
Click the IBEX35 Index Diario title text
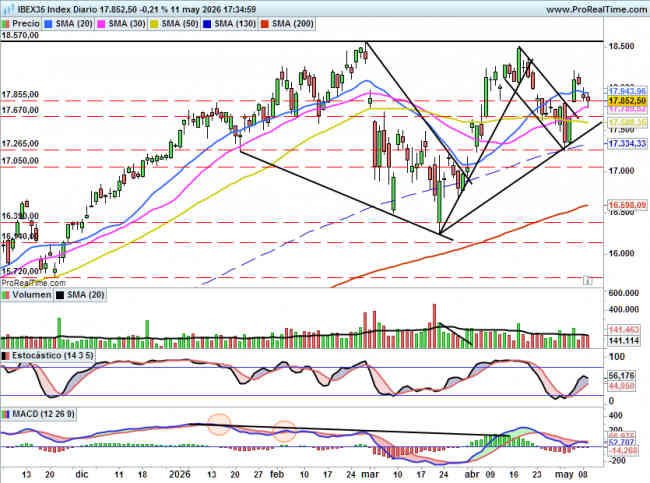(58, 9)
